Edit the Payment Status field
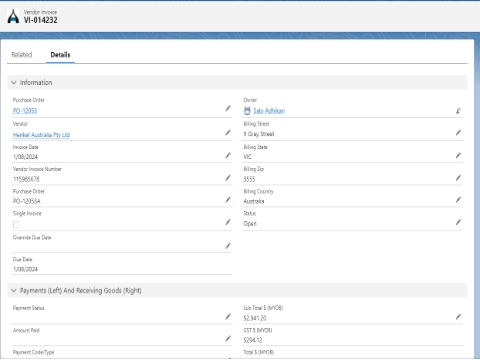This screenshot has width=480, height=360. (228, 316)
